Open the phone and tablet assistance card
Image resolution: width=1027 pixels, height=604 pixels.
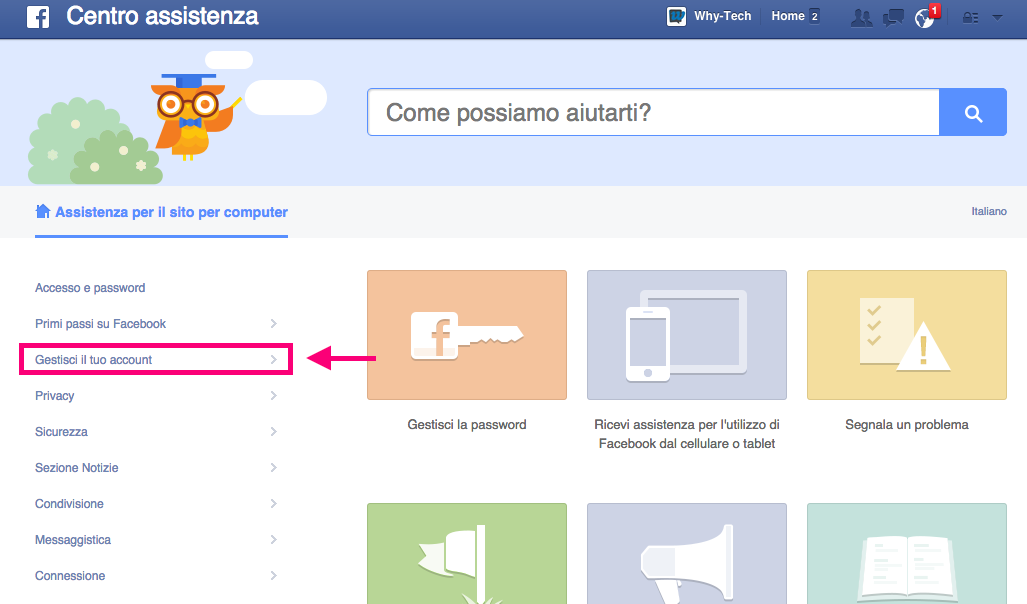tap(687, 335)
